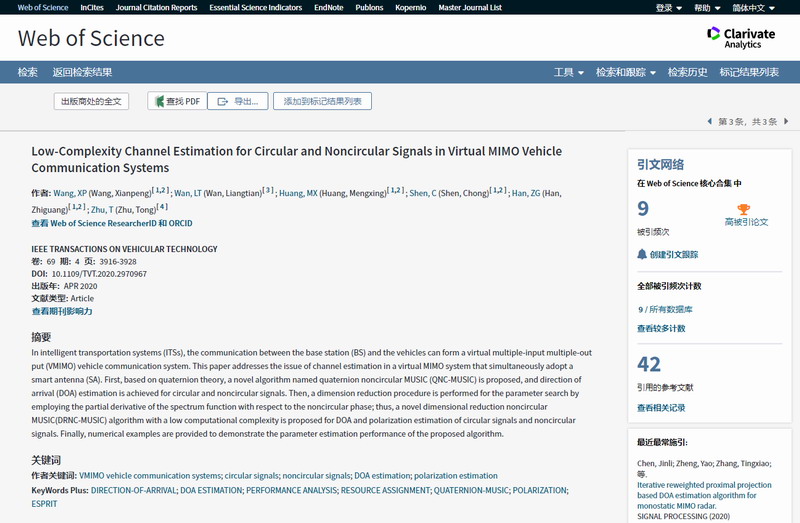This screenshot has width=800, height=523.
Task: Open the 帮助 help dropdown
Action: coord(707,8)
